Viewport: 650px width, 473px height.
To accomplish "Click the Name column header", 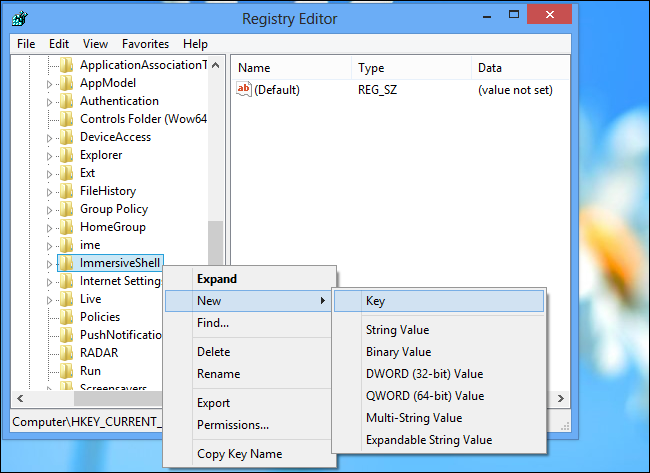I will [x=291, y=68].
